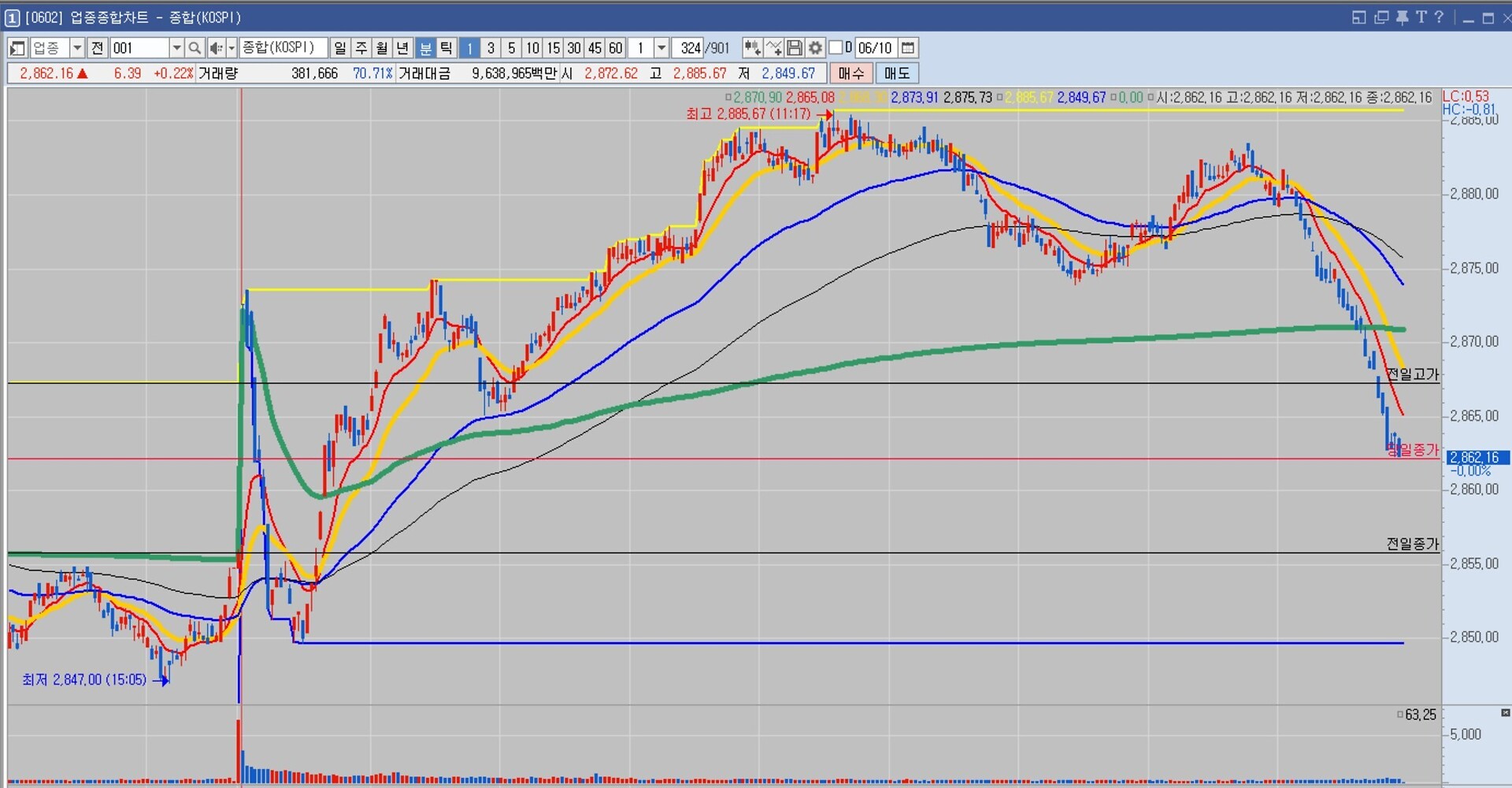Switch to 일 (daily) chart period
The height and width of the screenshot is (788, 1512).
[x=340, y=48]
